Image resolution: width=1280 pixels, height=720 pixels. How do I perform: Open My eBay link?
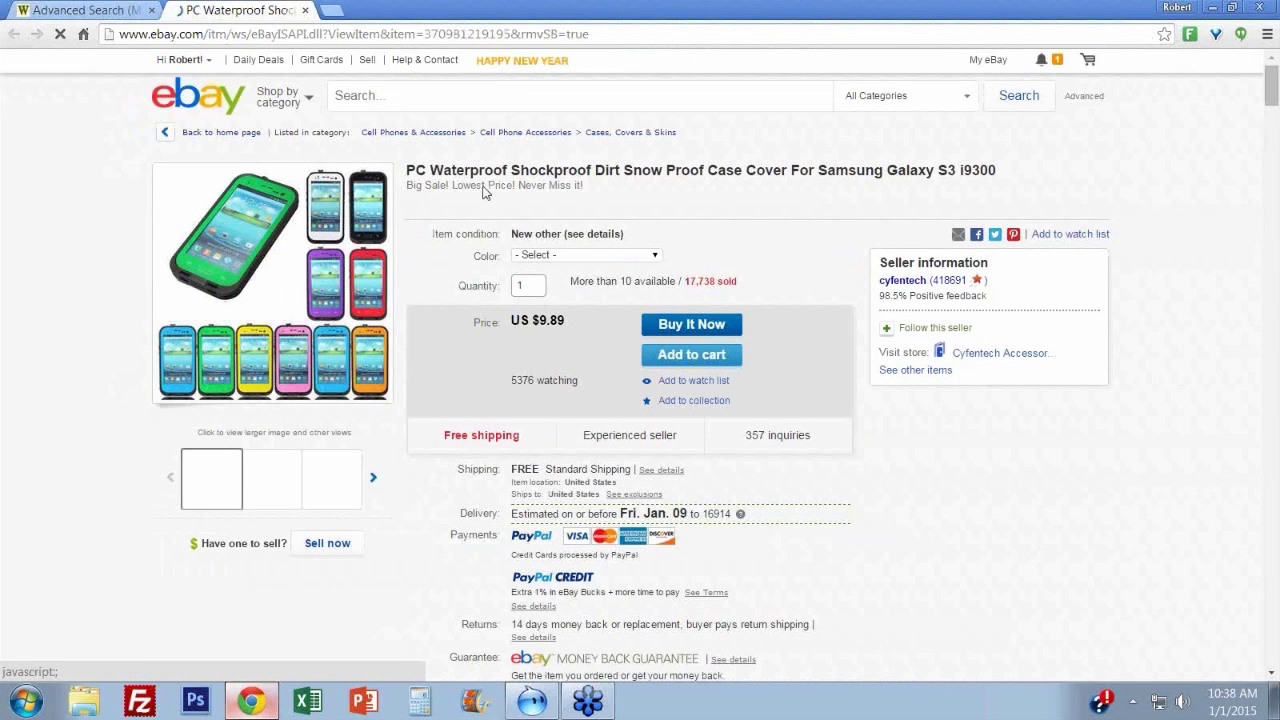(988, 60)
